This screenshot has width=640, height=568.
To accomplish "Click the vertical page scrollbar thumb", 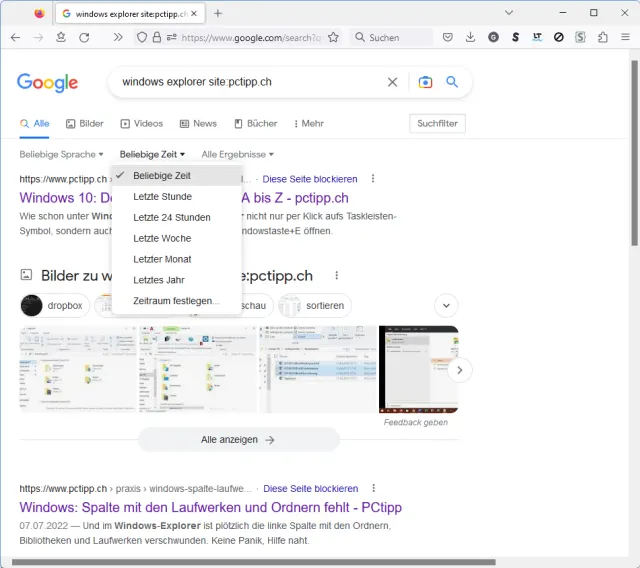I will tap(634, 153).
